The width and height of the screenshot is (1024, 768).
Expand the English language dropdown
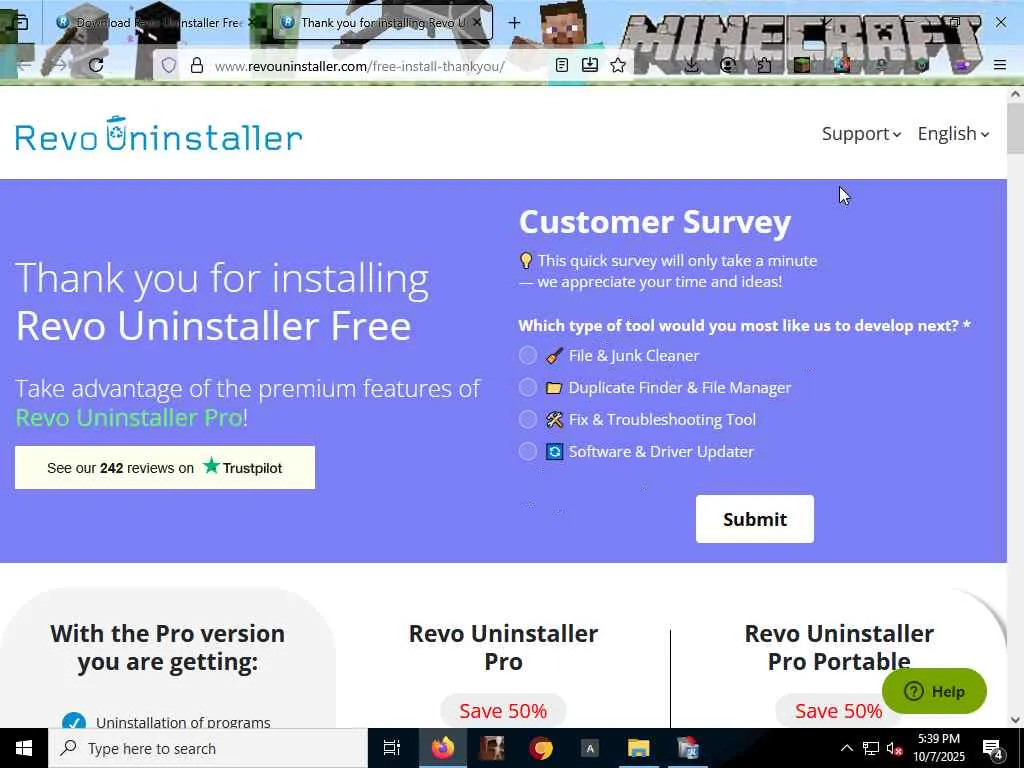pos(953,134)
